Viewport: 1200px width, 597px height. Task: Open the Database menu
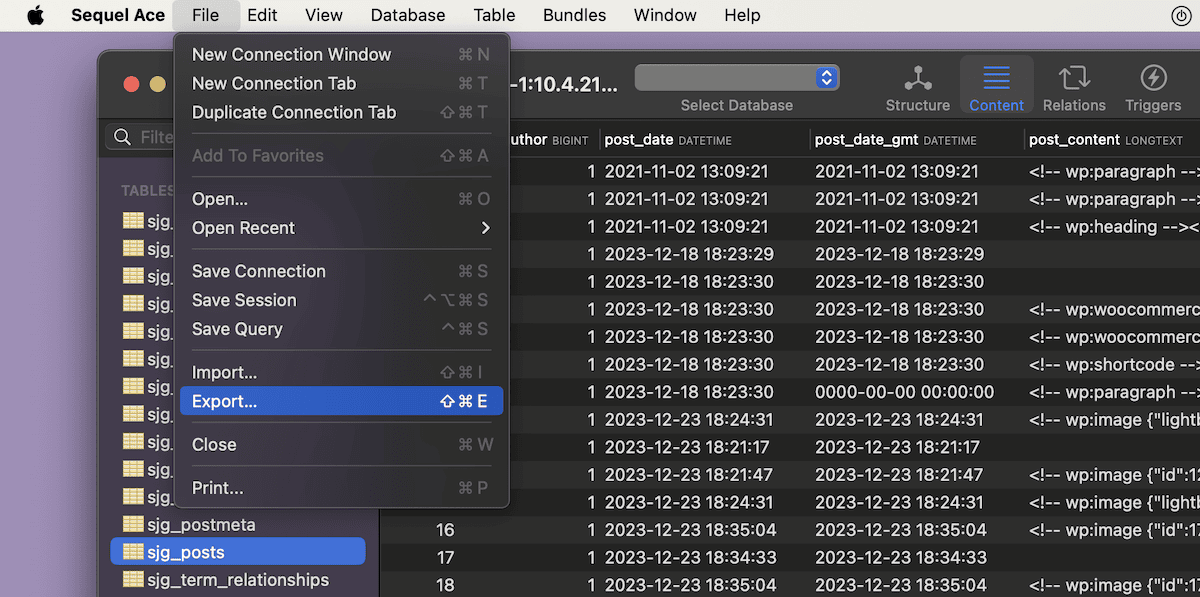408,15
